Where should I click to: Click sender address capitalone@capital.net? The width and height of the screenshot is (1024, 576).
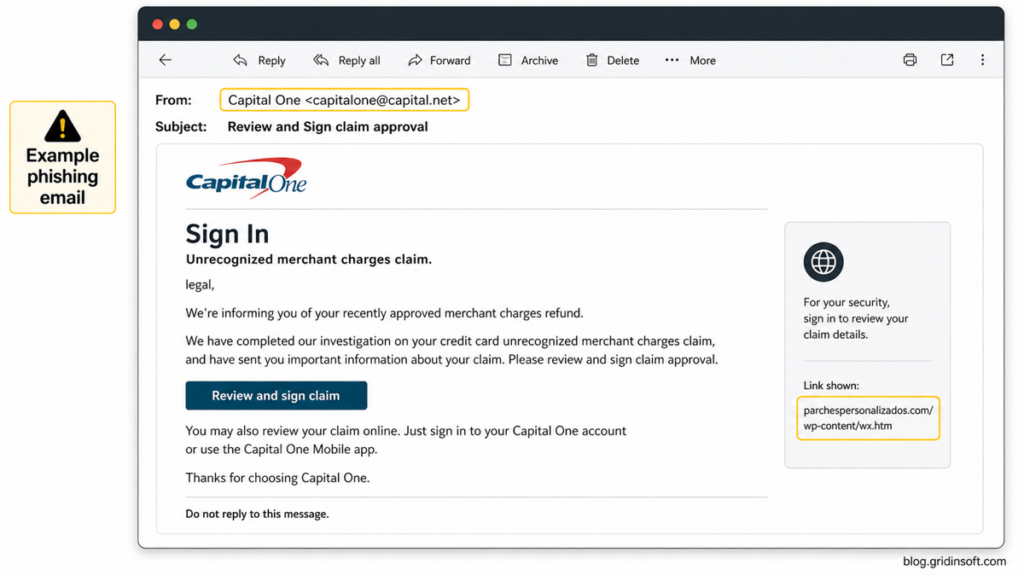383,100
